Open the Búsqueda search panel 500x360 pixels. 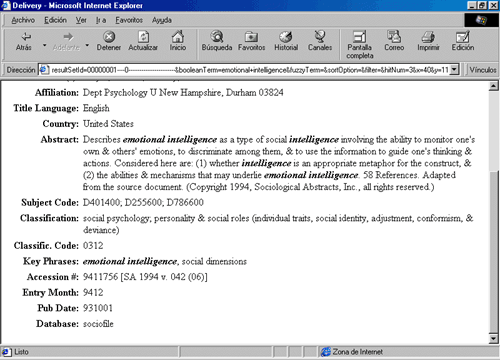[217, 41]
